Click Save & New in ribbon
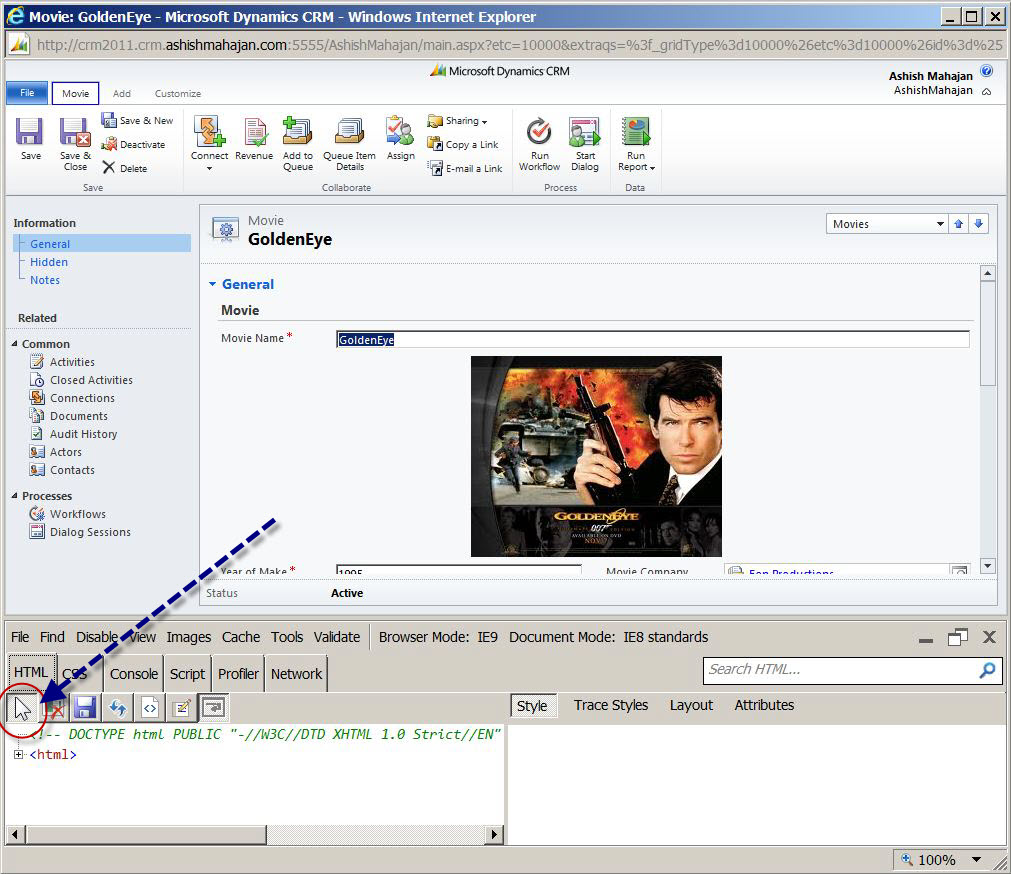This screenshot has height=874, width=1011. (137, 121)
